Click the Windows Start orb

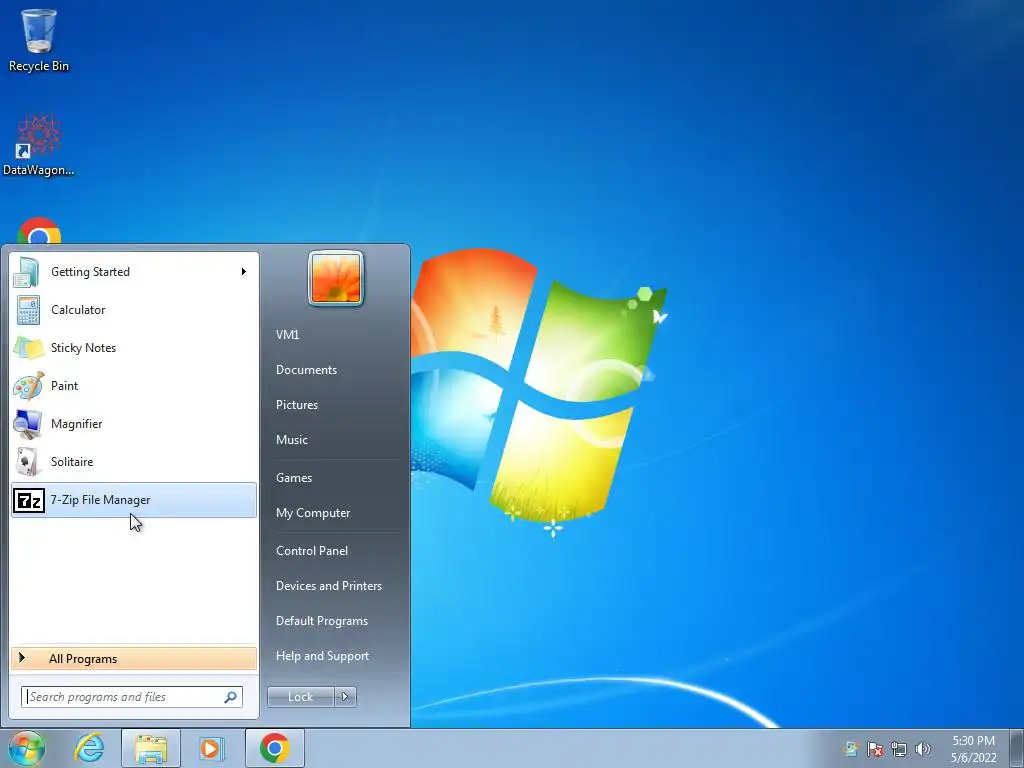27,748
